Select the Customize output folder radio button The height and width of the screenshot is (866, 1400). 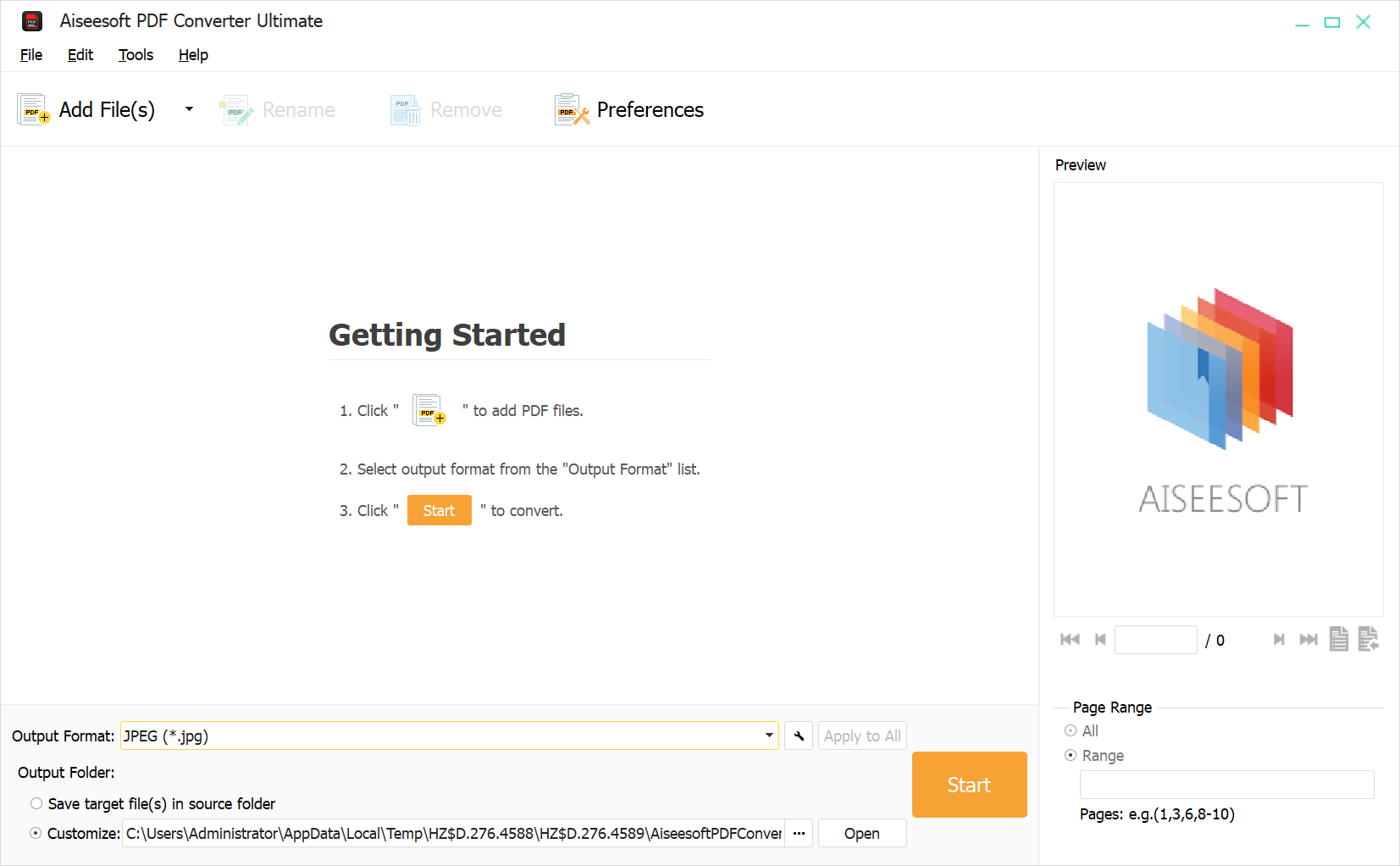(x=36, y=833)
